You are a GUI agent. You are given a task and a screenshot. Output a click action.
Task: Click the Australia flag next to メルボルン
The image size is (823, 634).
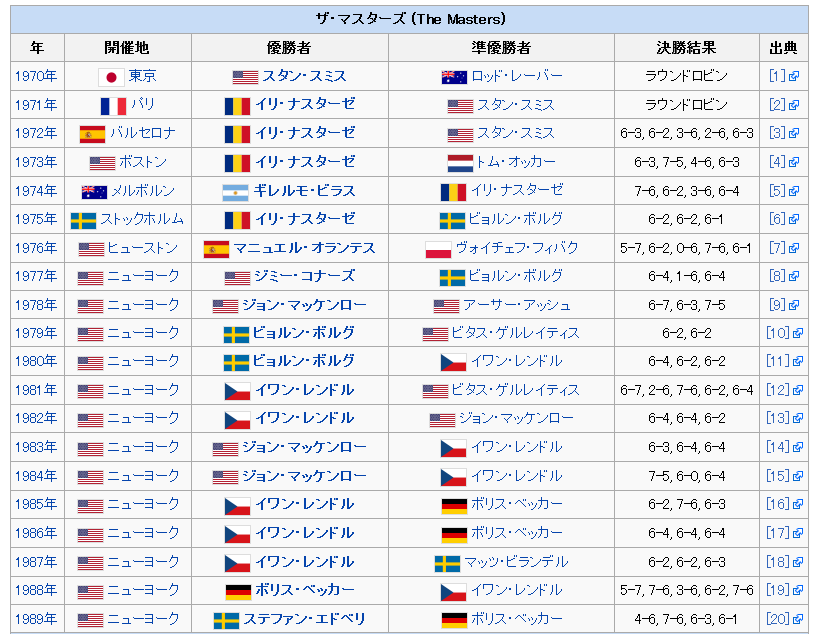[x=94, y=192]
